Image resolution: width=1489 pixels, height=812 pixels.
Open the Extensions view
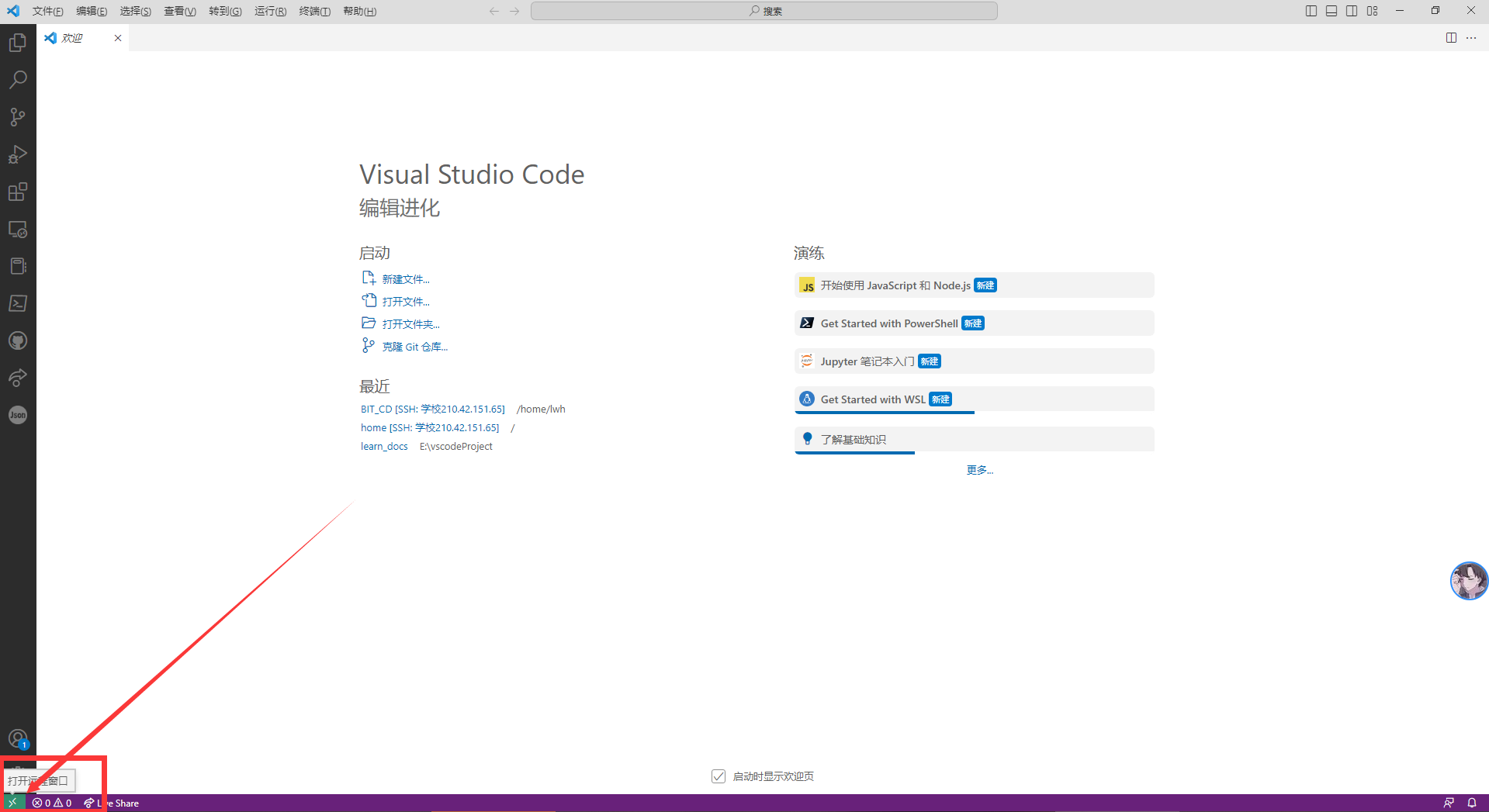pos(18,192)
